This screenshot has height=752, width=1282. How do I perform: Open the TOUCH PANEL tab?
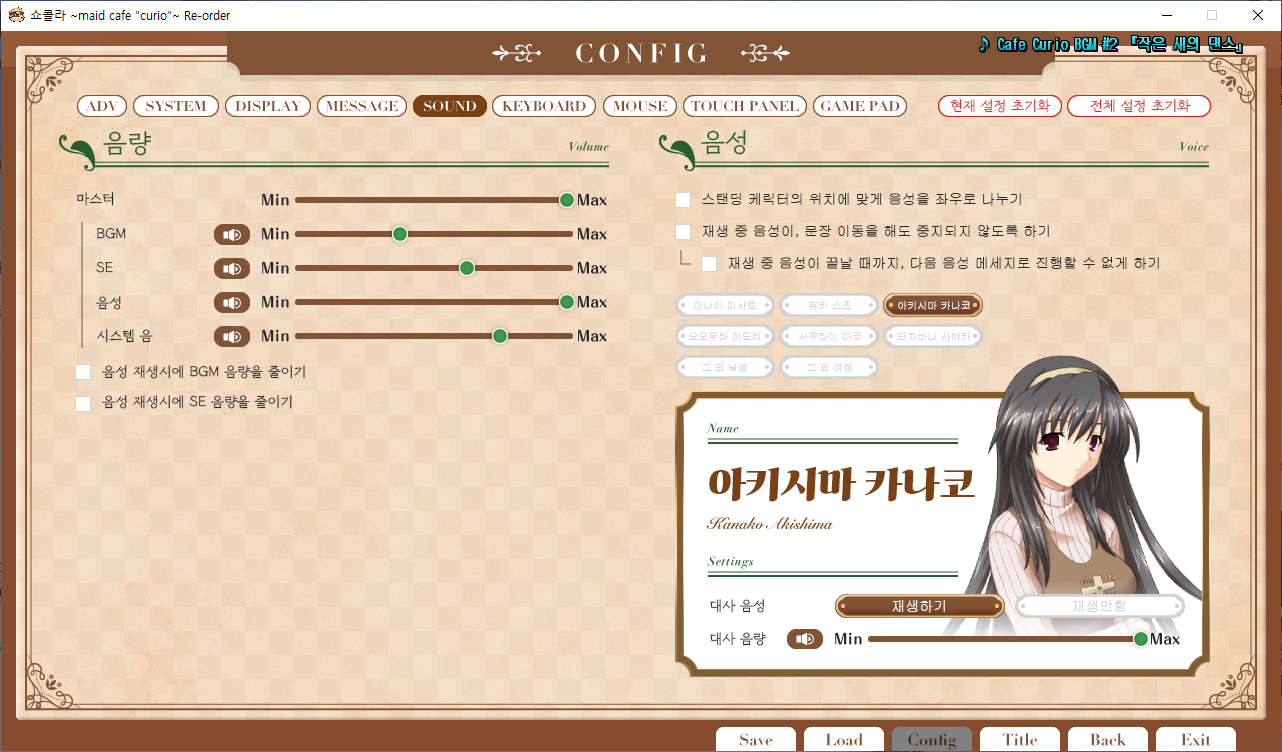tap(745, 106)
